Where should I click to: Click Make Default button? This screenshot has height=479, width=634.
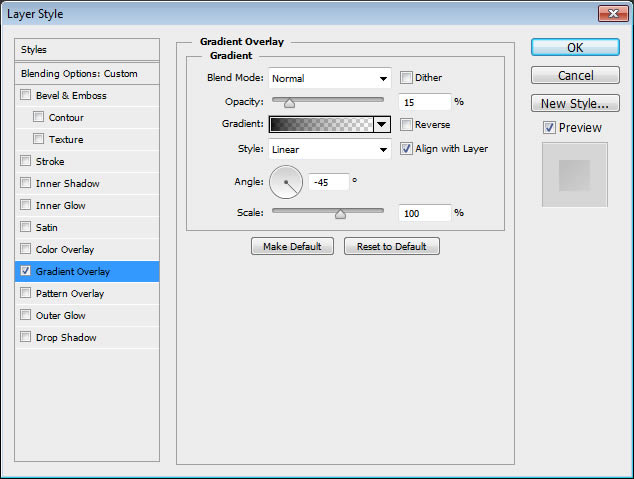tap(293, 246)
